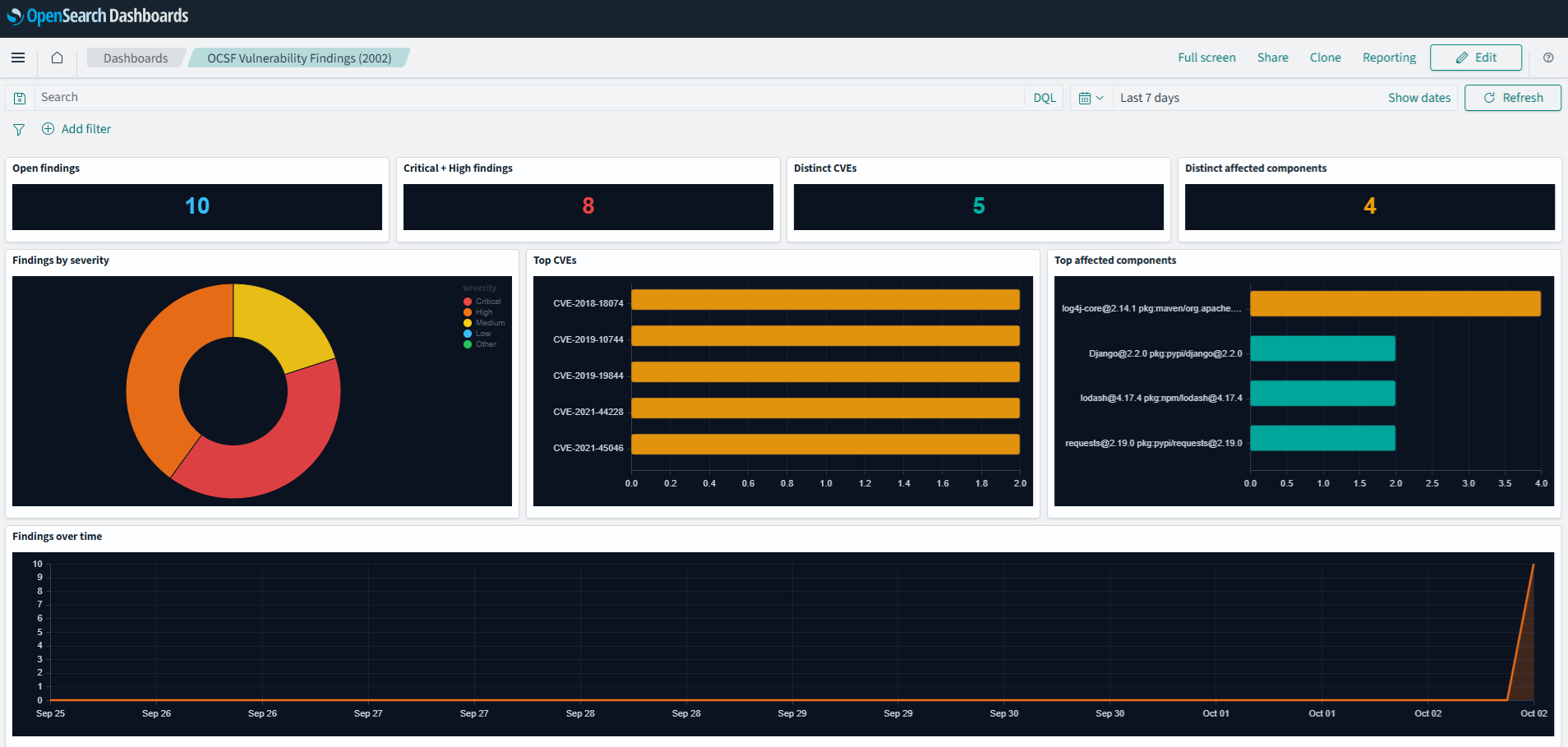Focus the Search query input field
Screen dimensions: 1568x747
click(x=530, y=98)
